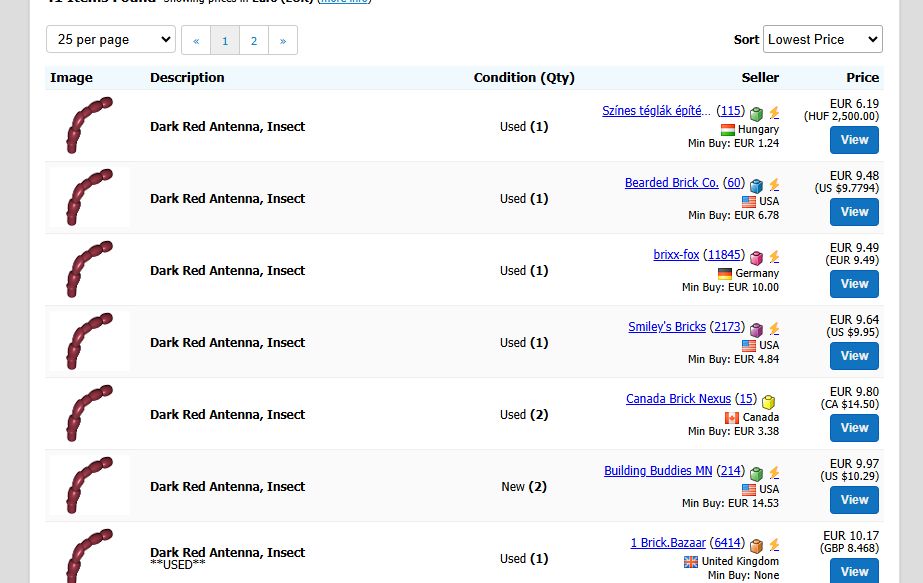Go to page 2 of results

[254, 41]
